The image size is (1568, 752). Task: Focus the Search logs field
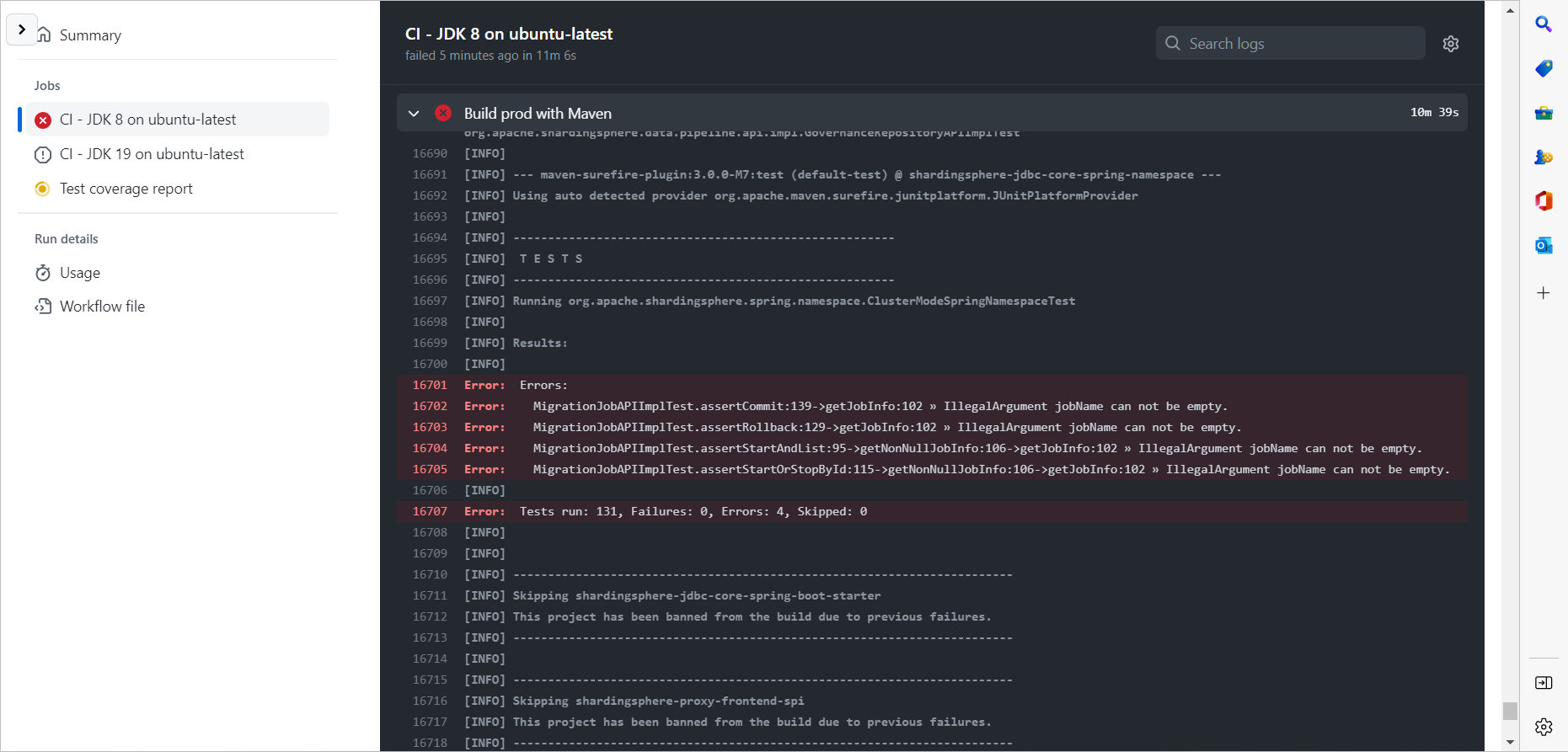click(1291, 43)
